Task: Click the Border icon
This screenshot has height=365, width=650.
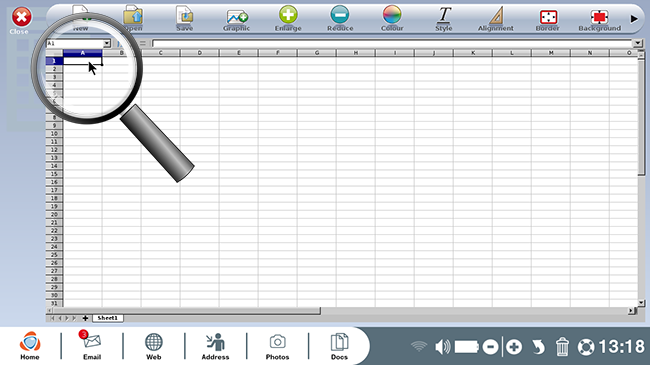Action: [548, 17]
